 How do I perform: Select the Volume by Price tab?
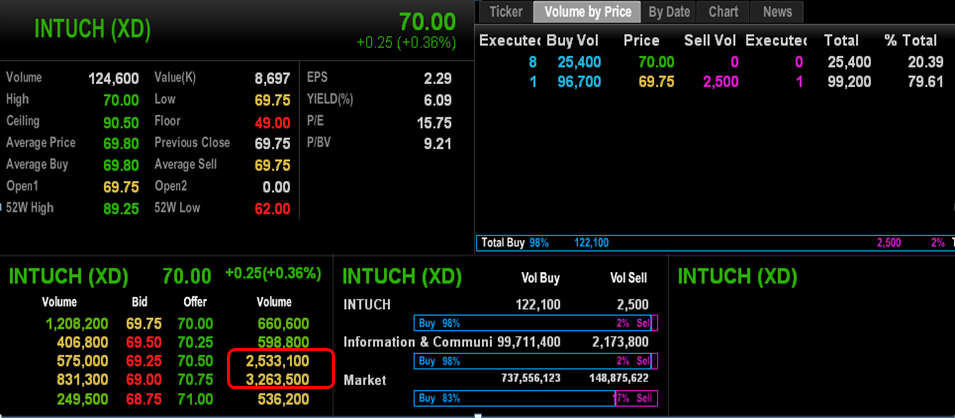(x=587, y=12)
